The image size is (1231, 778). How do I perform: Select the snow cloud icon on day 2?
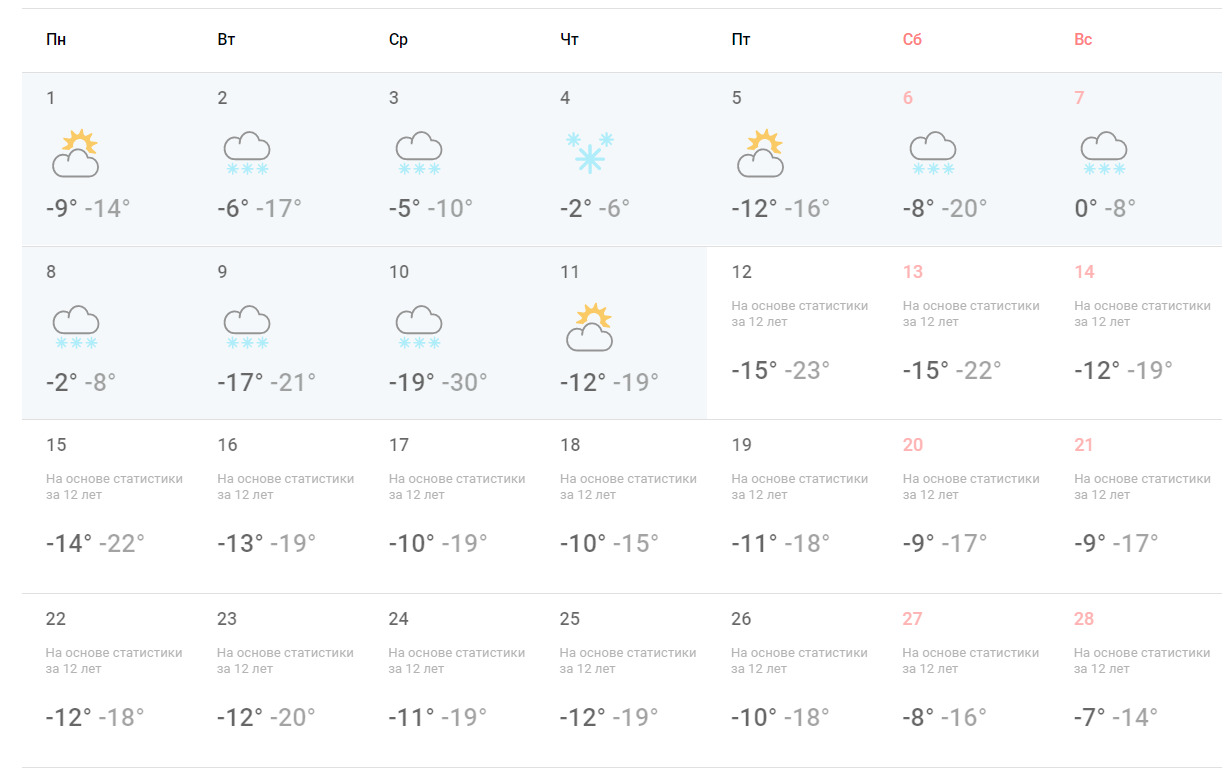246,153
